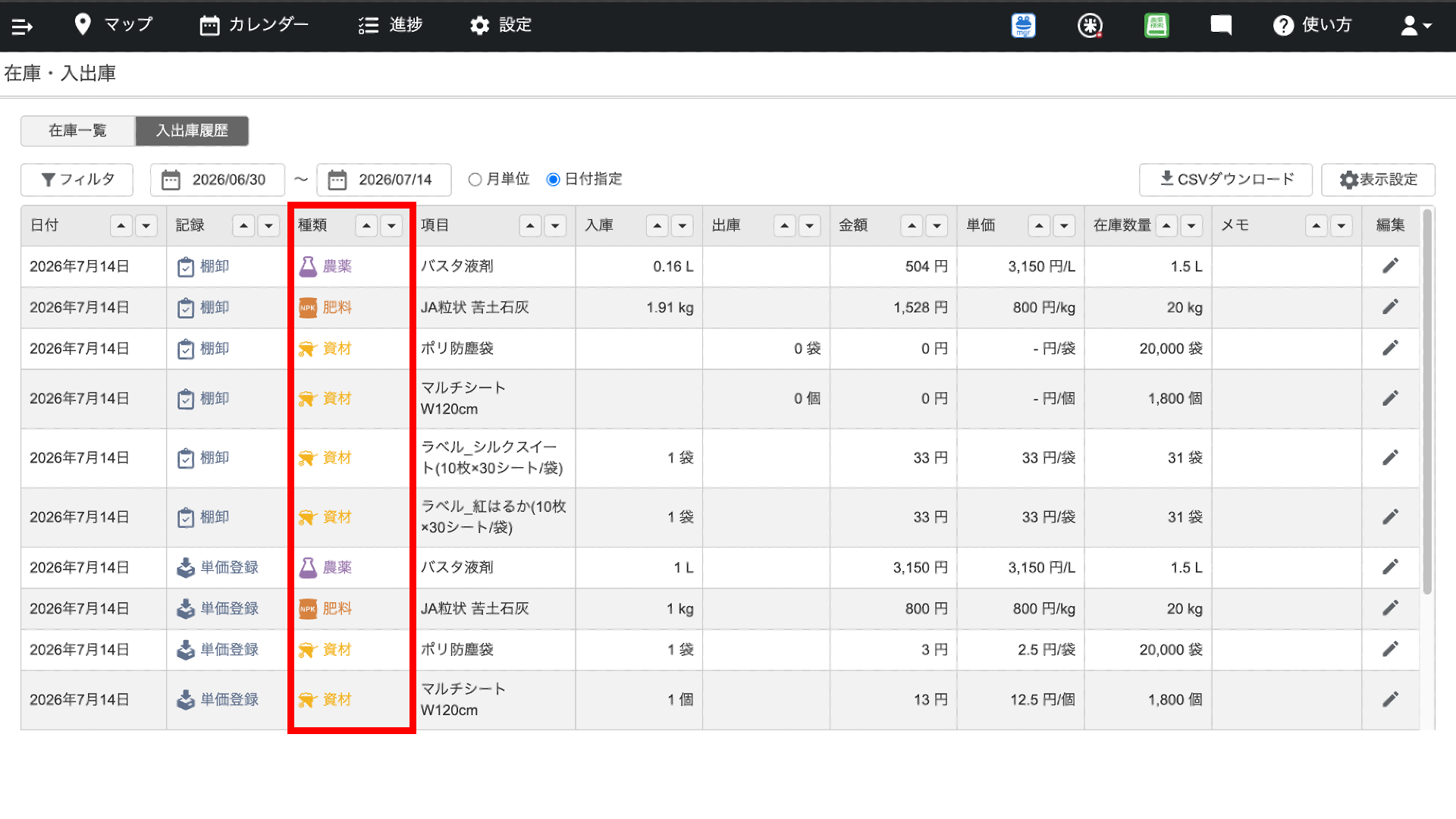Click 肥料 link in JA粒状 苦土石灰 単価登録 row

pos(337,608)
